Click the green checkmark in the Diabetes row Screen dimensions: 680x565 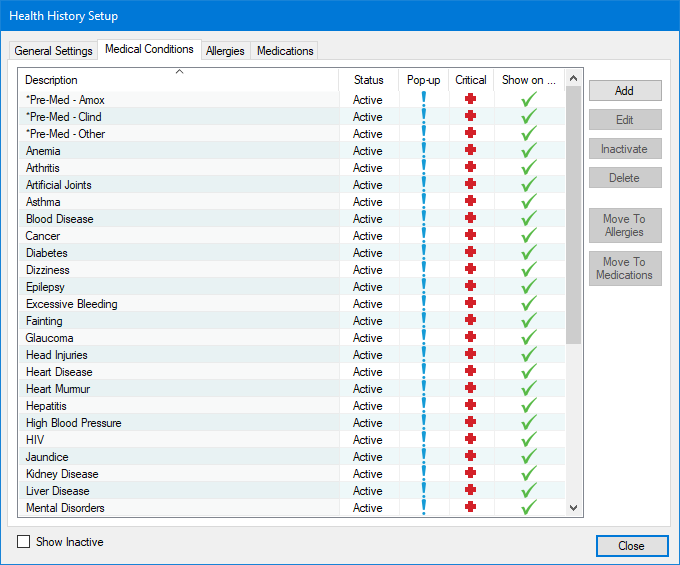(529, 253)
